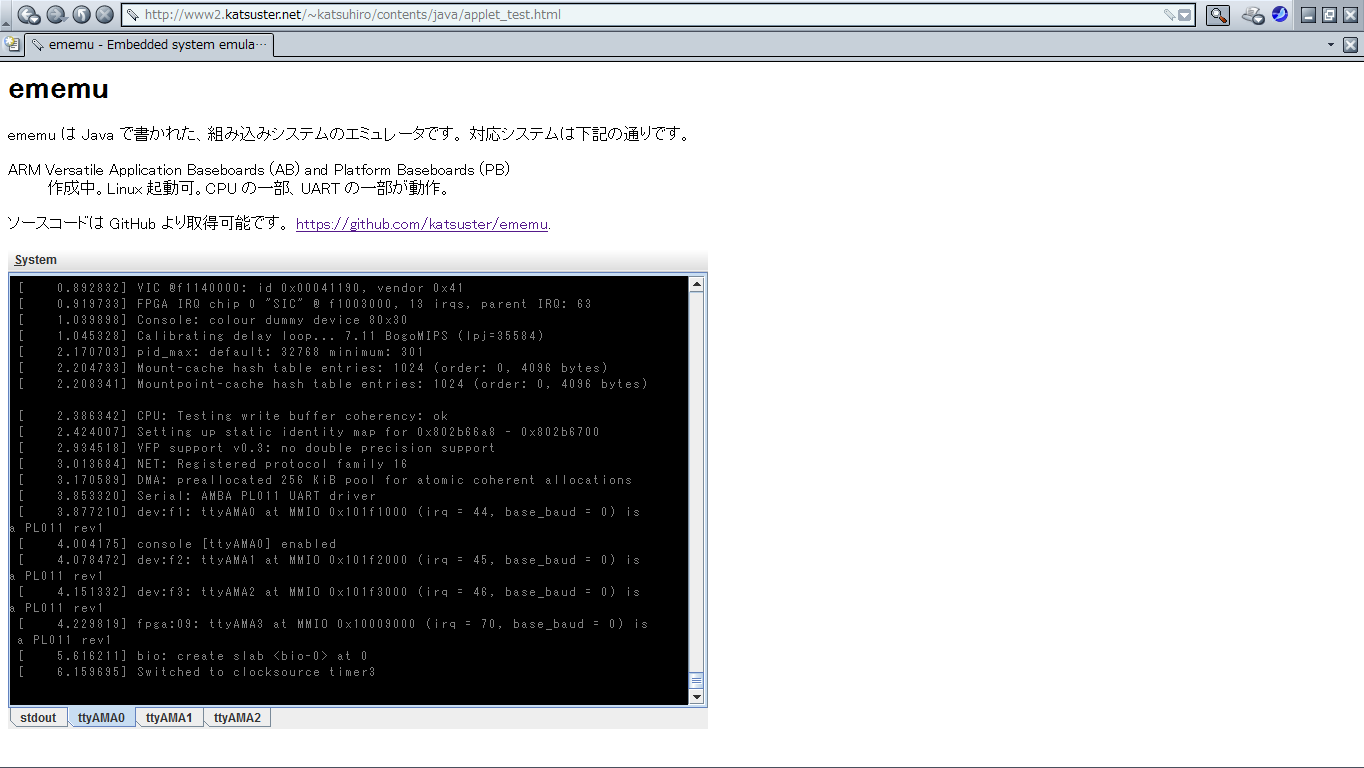Viewport: 1364px width, 768px height.
Task: Click the Stop loading X icon
Action: coord(104,15)
